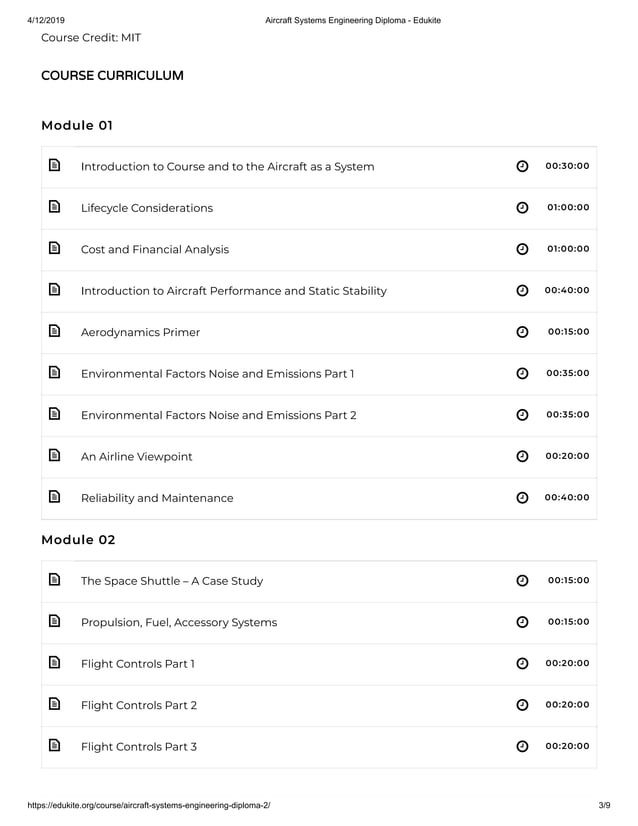The height and width of the screenshot is (826, 638).
Task: Open the Reliability and Maintenance lesson
Action: pos(157,498)
